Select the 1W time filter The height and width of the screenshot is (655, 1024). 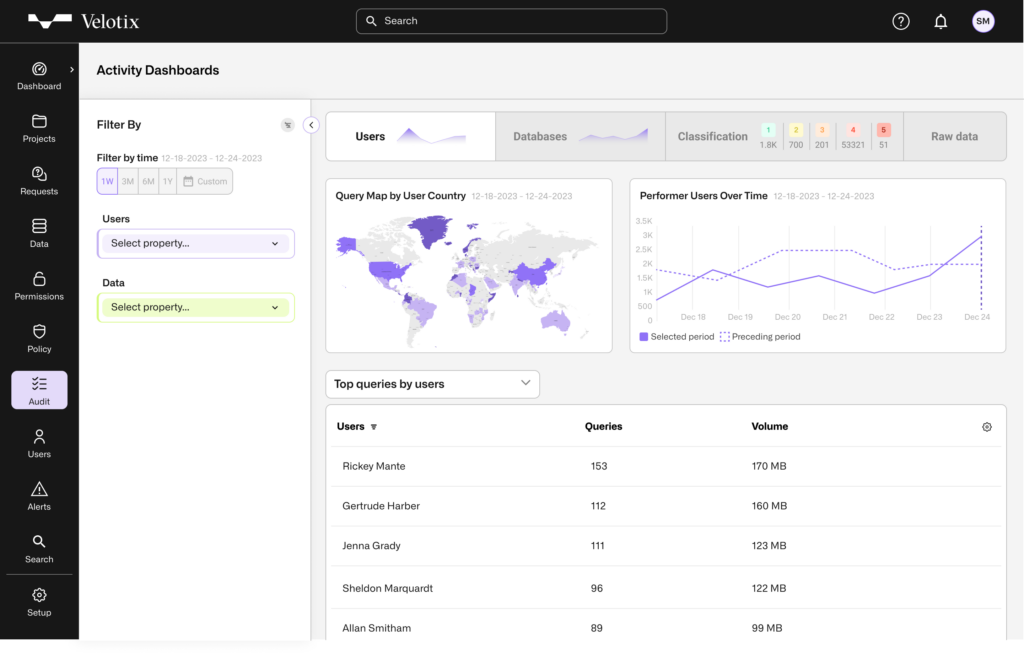pos(107,182)
